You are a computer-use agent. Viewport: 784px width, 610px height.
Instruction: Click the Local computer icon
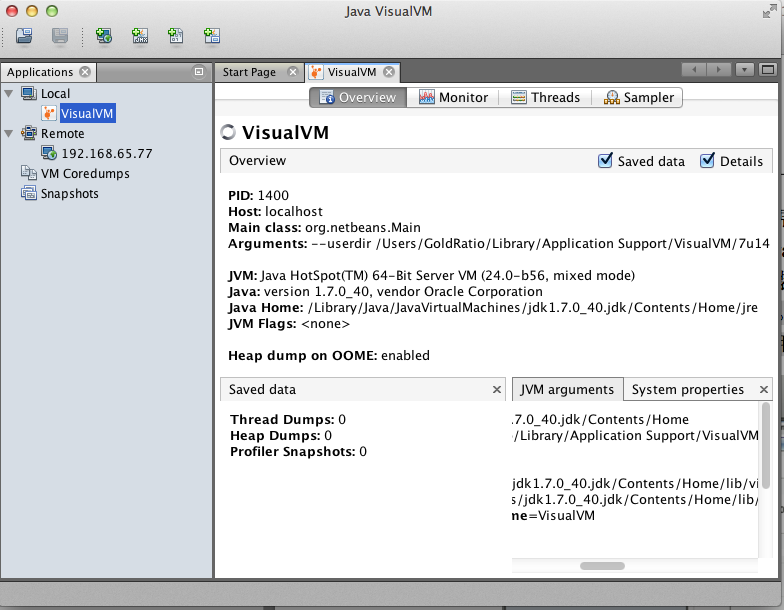pos(28,94)
